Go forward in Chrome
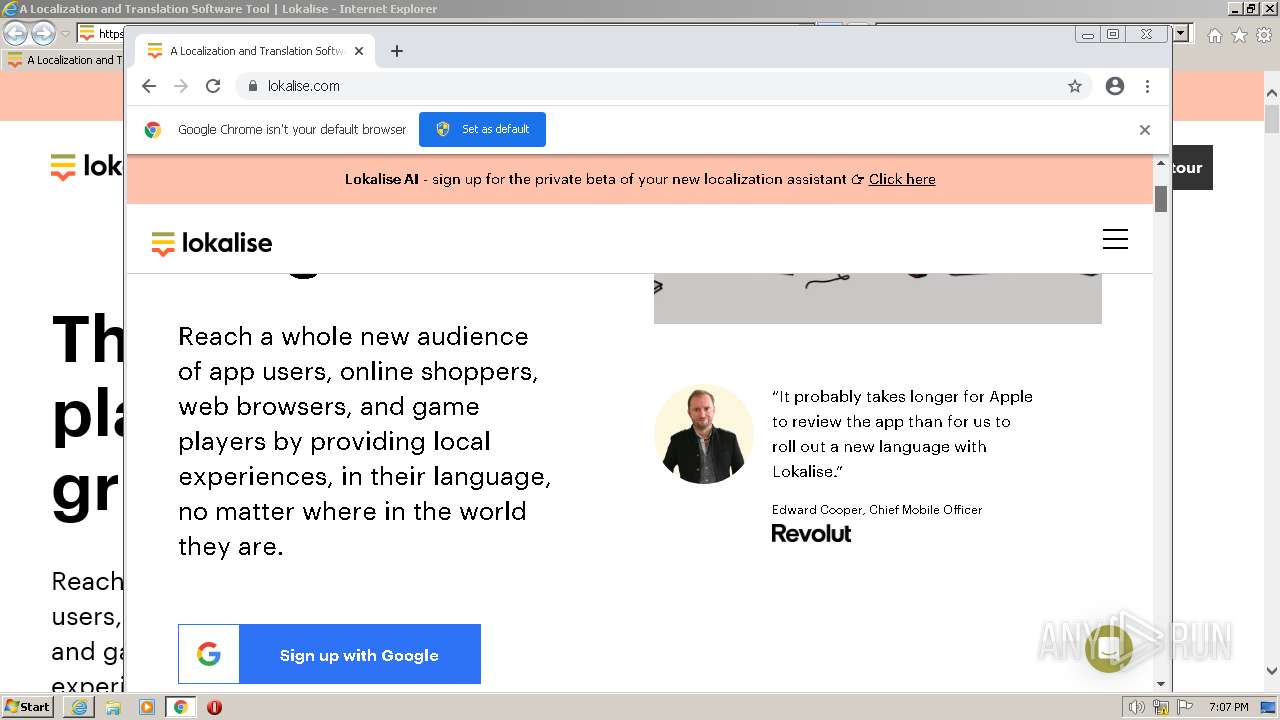 [x=181, y=86]
